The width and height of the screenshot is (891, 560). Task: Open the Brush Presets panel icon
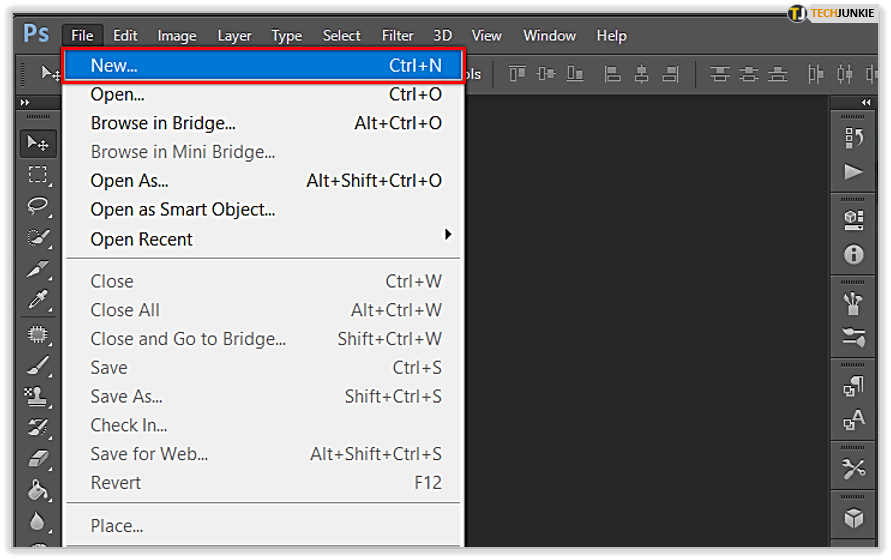point(853,337)
